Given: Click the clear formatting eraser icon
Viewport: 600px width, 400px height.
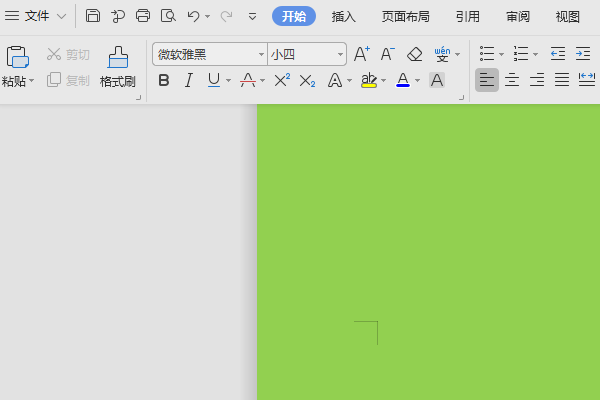Looking at the screenshot, I should point(415,54).
